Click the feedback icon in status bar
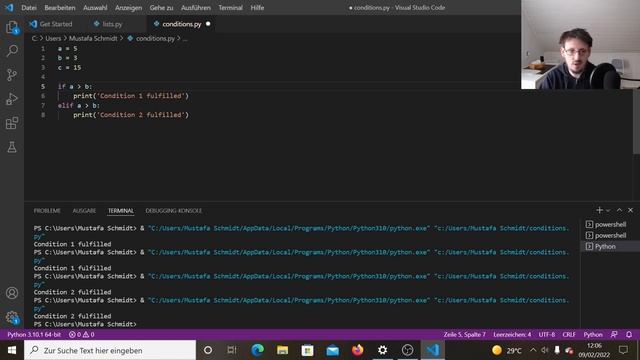Screen dimensions: 640x360 [614, 334]
